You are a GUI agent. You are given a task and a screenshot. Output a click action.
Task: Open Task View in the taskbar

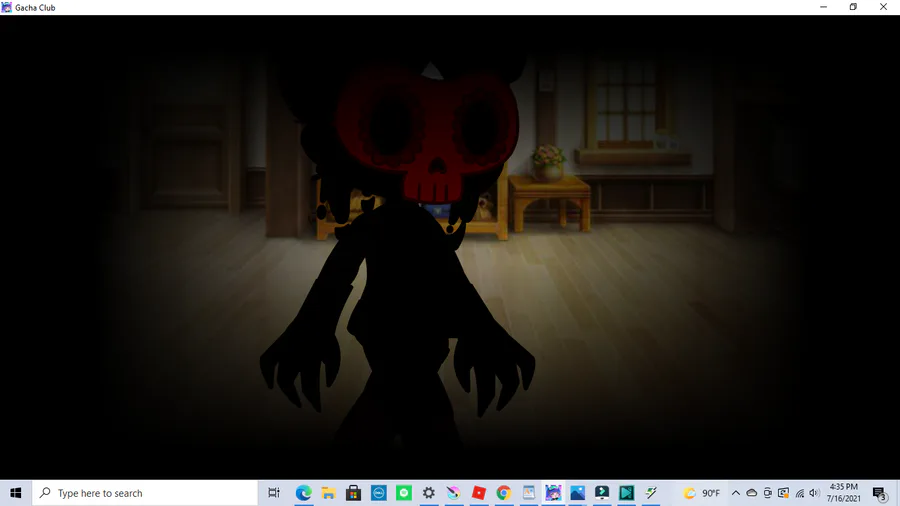click(274, 493)
